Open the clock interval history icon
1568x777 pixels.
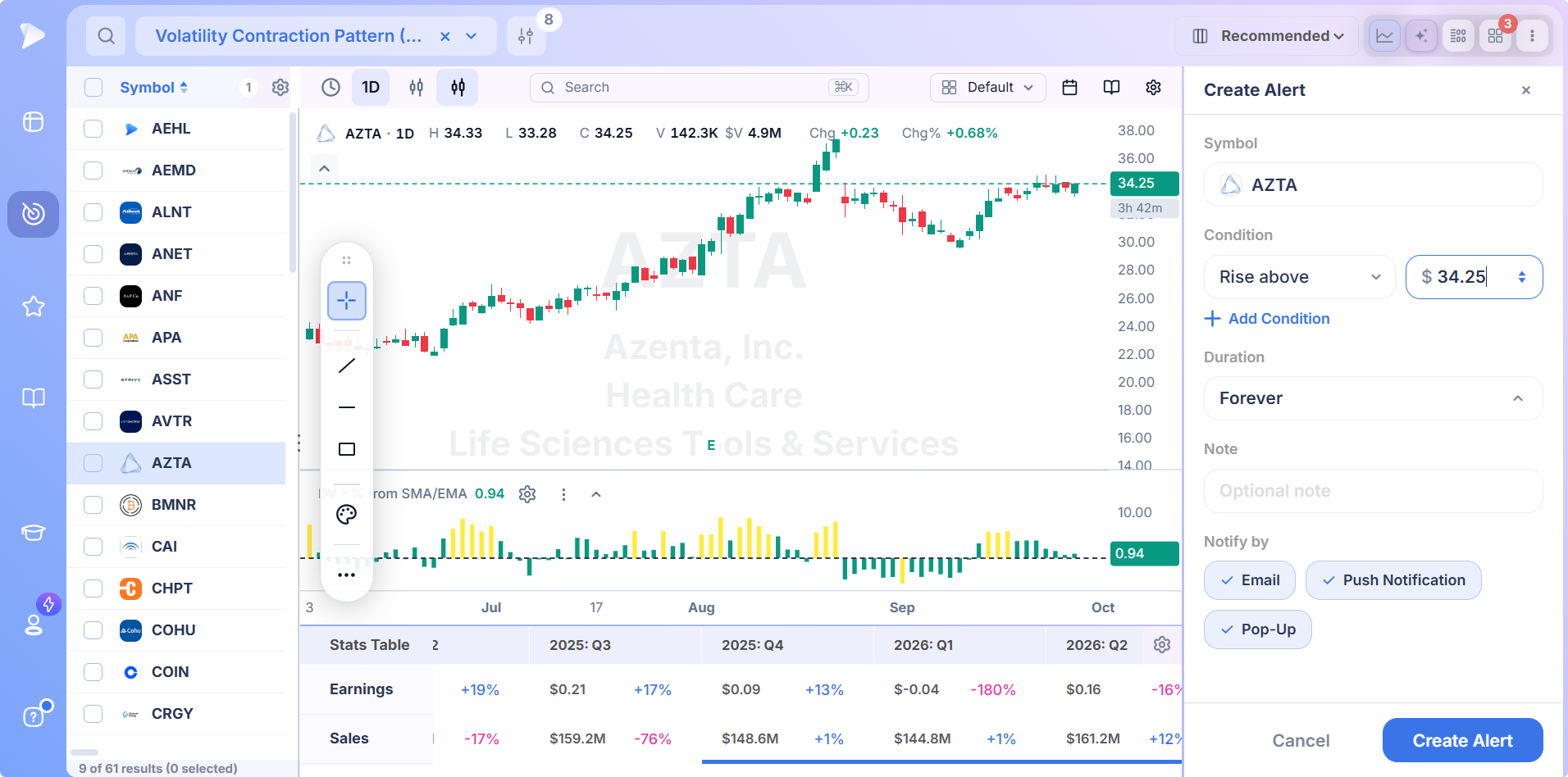pyautogui.click(x=330, y=87)
